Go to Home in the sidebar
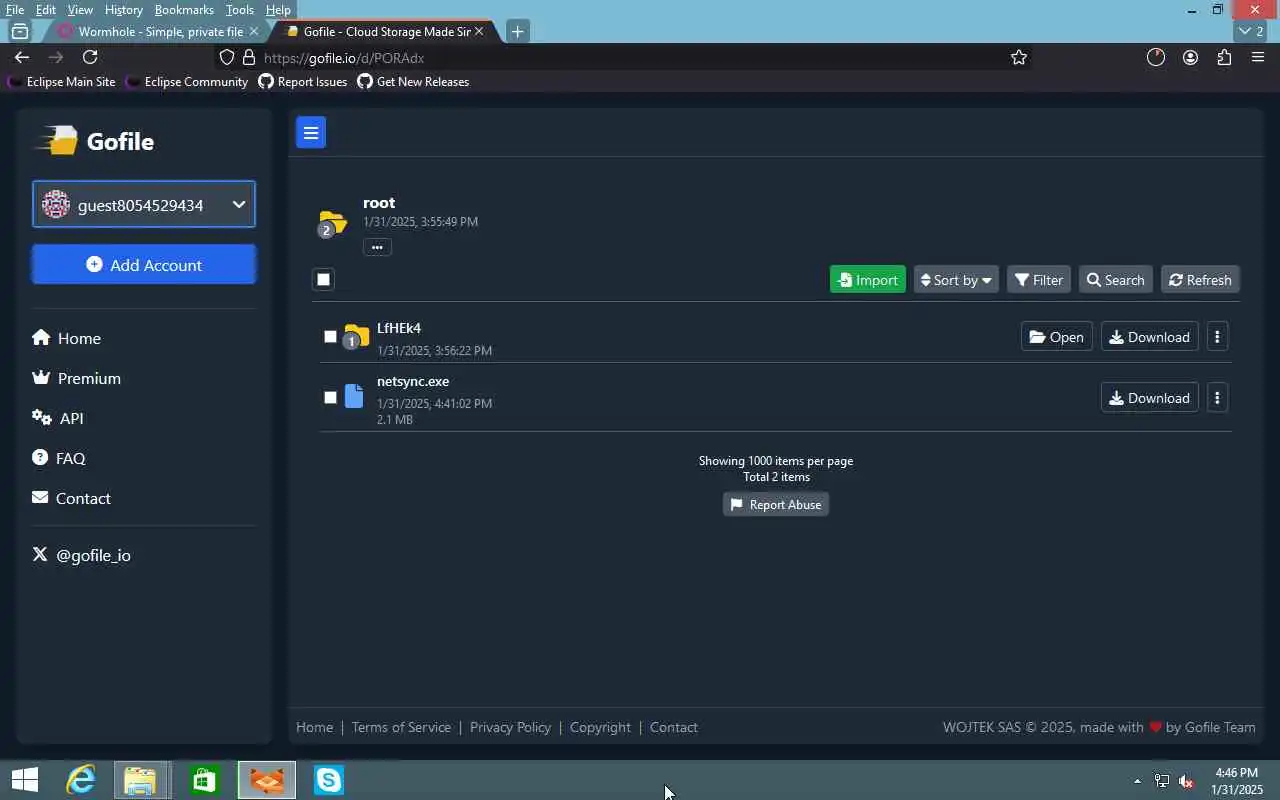The width and height of the screenshot is (1280, 800). [x=67, y=338]
